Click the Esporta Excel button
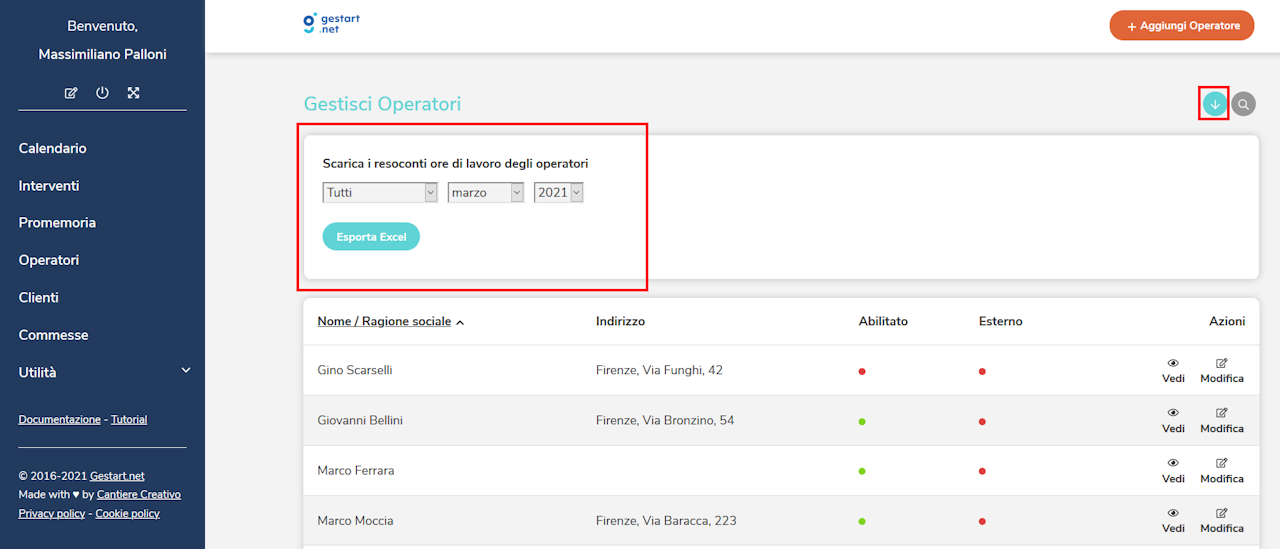 click(x=371, y=237)
